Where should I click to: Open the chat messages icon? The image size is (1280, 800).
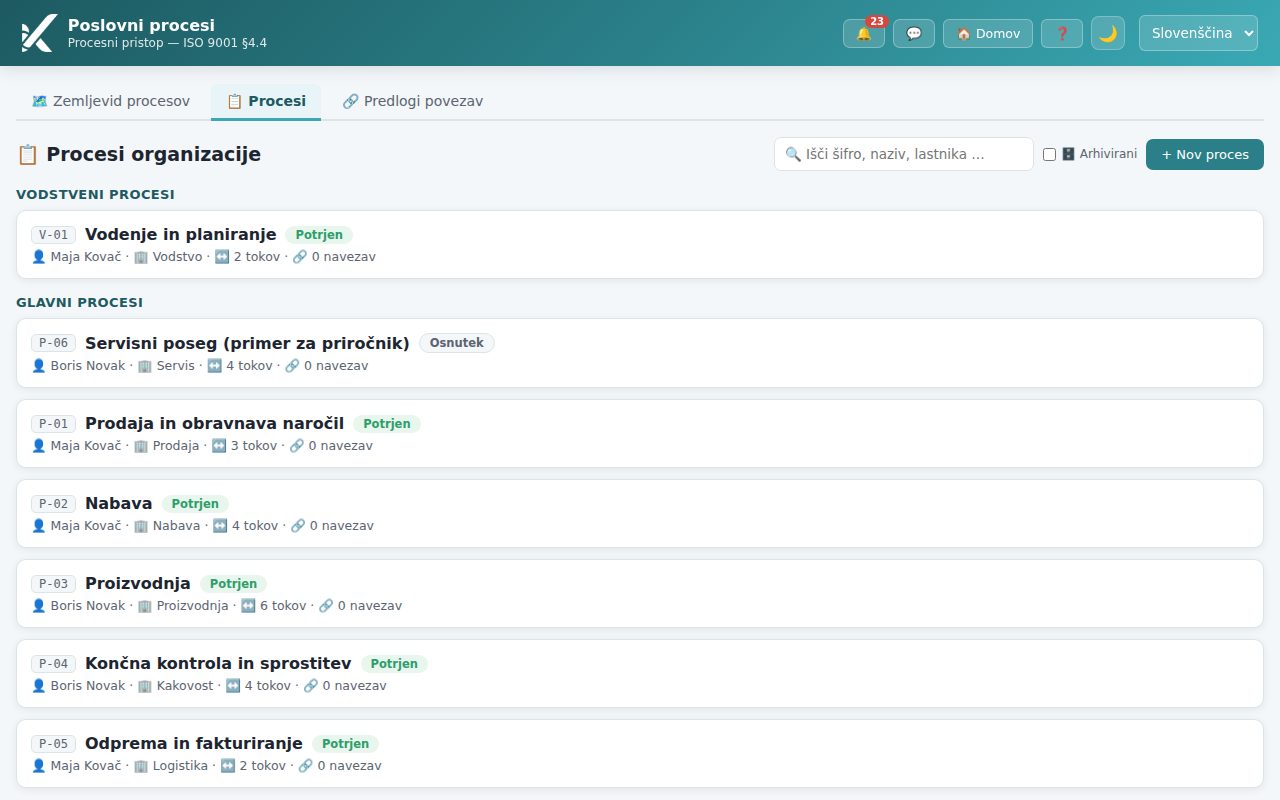tap(914, 33)
